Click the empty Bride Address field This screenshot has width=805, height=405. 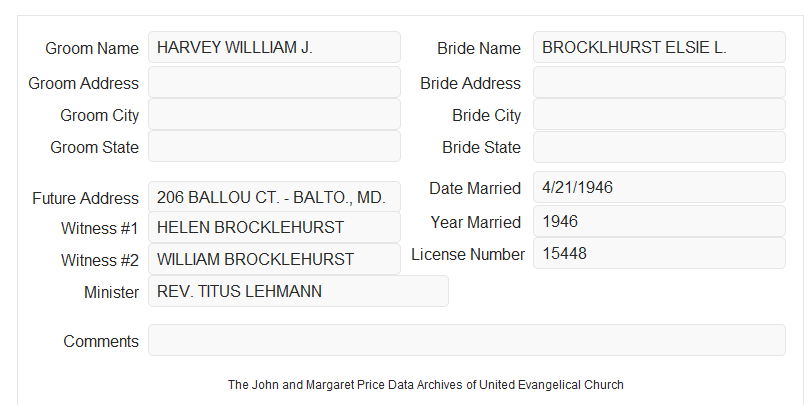click(659, 82)
